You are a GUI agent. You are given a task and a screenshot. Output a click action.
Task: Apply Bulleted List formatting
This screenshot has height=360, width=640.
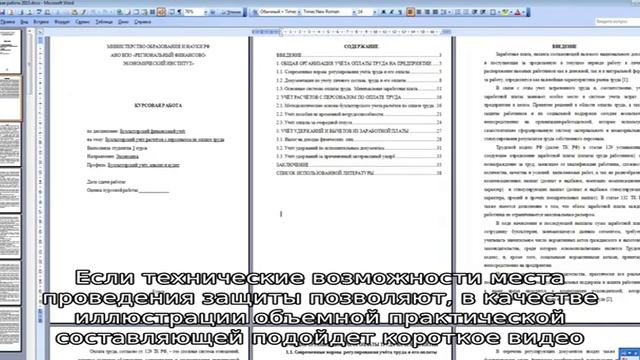[x=466, y=12]
